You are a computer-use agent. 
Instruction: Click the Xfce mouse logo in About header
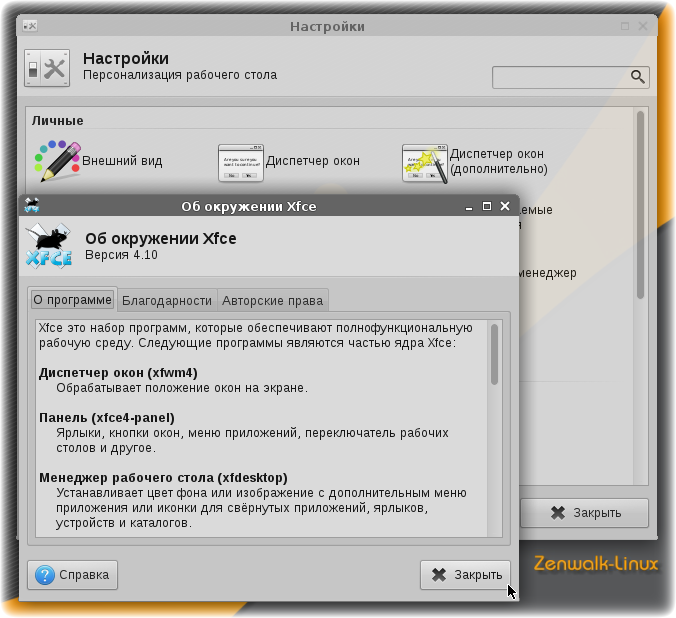pos(49,246)
